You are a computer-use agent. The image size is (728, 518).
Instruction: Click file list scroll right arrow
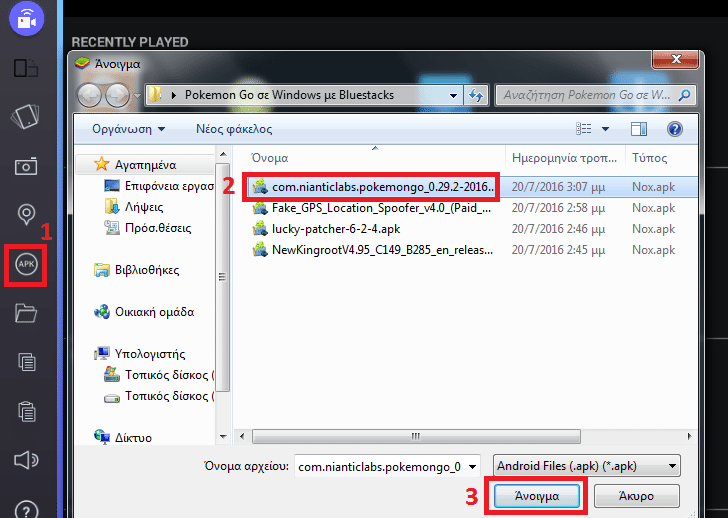pos(689,436)
